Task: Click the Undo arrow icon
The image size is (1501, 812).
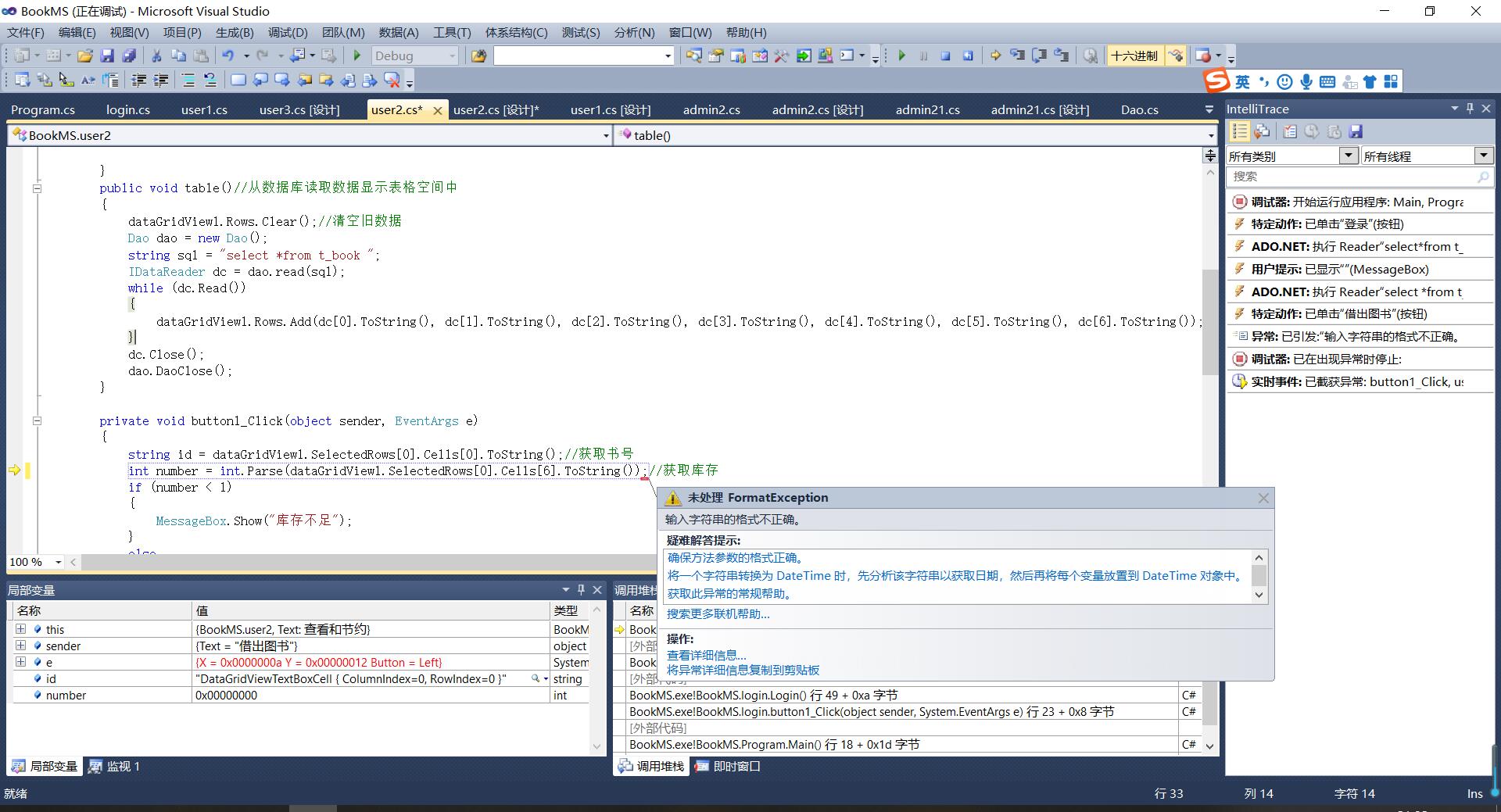Action: pyautogui.click(x=228, y=55)
